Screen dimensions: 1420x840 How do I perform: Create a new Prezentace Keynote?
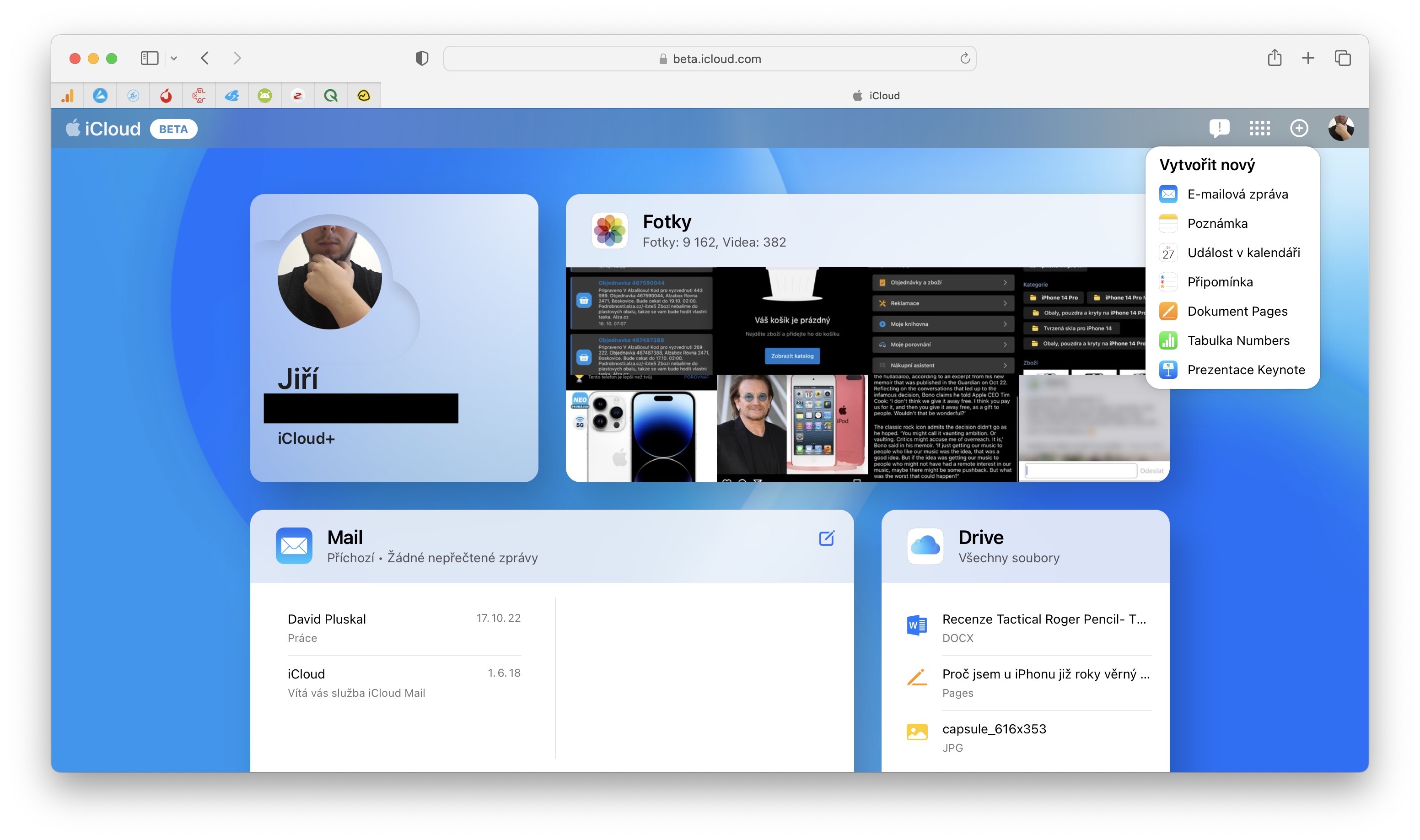[x=1245, y=370]
